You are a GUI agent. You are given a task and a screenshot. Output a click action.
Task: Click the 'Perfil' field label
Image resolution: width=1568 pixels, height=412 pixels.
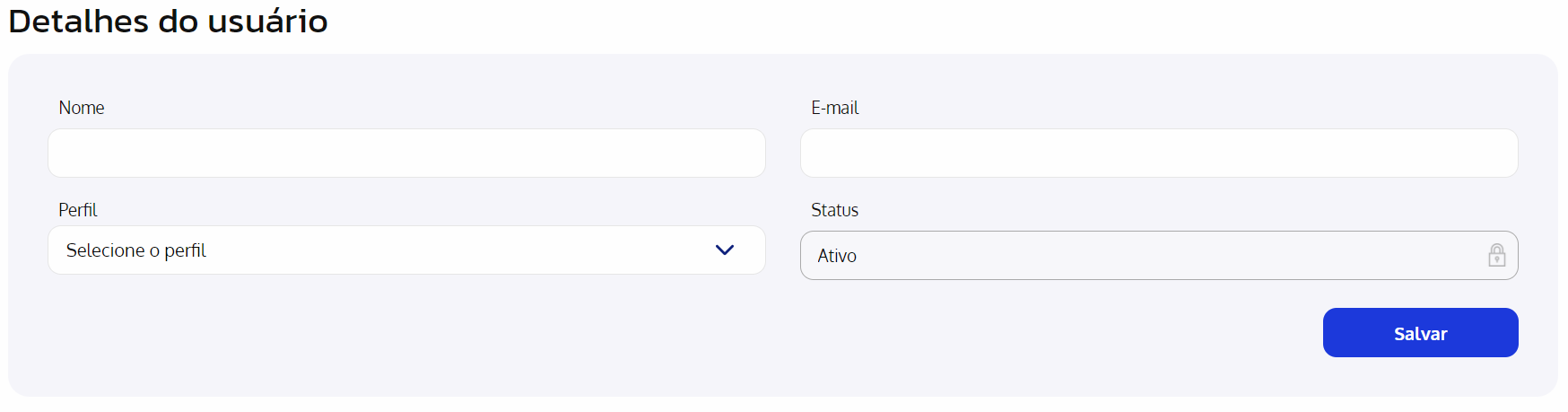point(78,210)
